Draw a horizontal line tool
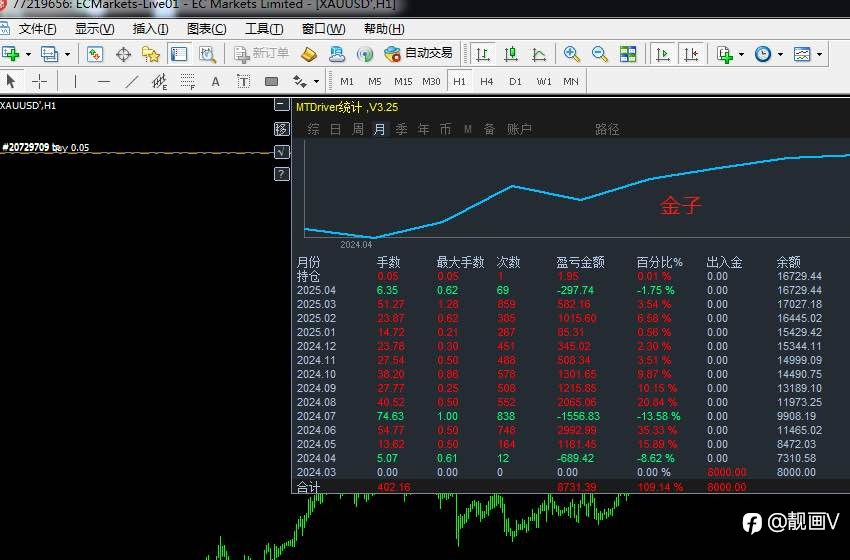Screen dimensions: 850x560 104,81
